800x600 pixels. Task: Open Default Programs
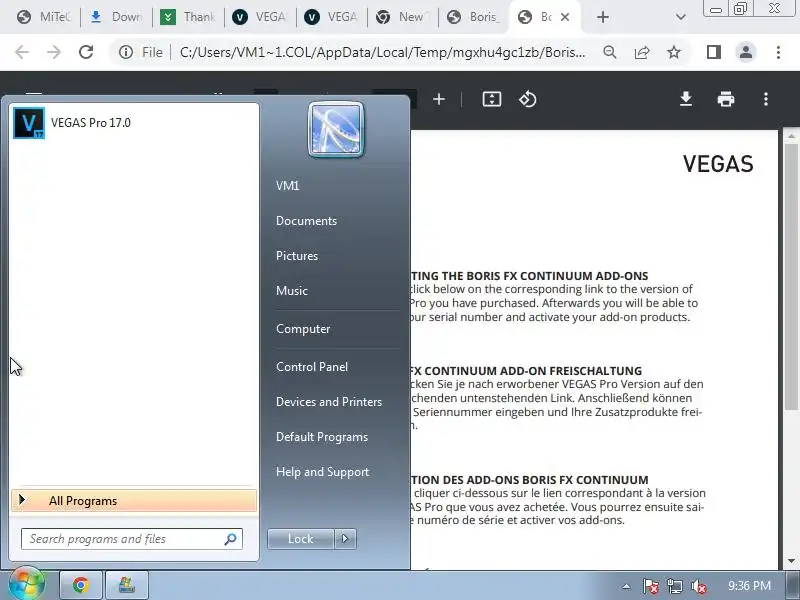321,437
